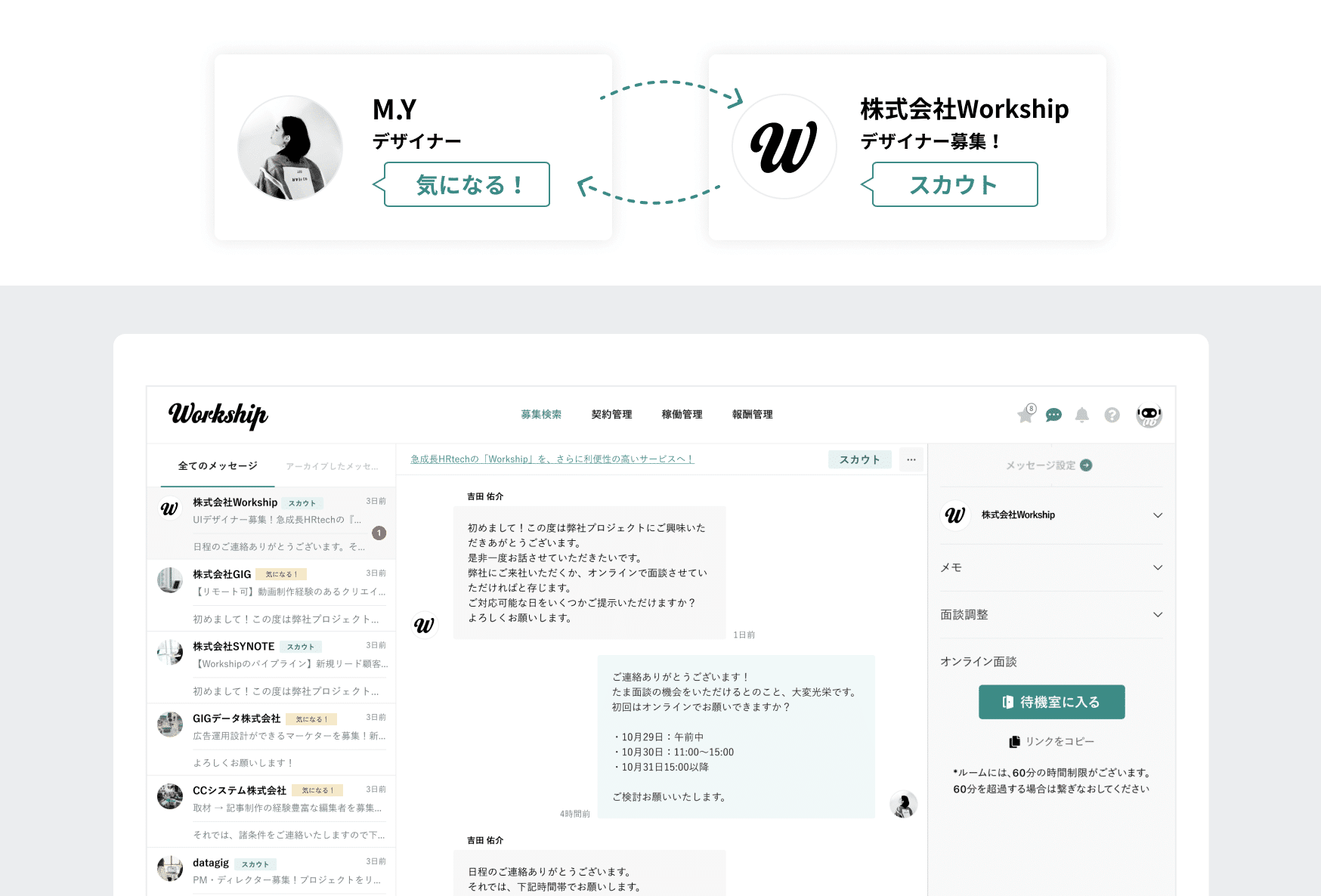Image resolution: width=1321 pixels, height=896 pixels.
Task: Open the GIGデータ株式会社 conversation
Action: (271, 740)
